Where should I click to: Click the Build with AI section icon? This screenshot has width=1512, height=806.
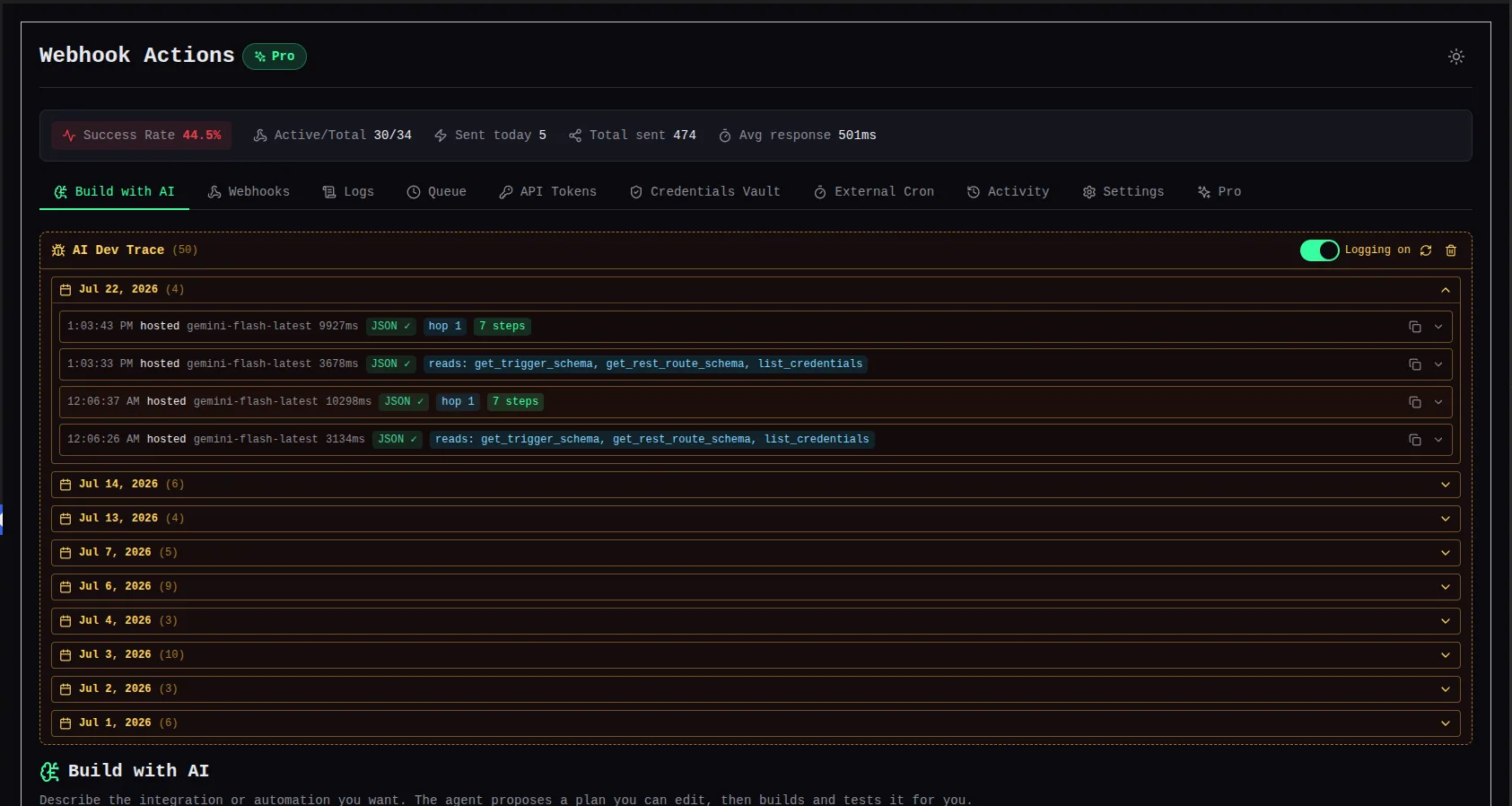point(50,771)
